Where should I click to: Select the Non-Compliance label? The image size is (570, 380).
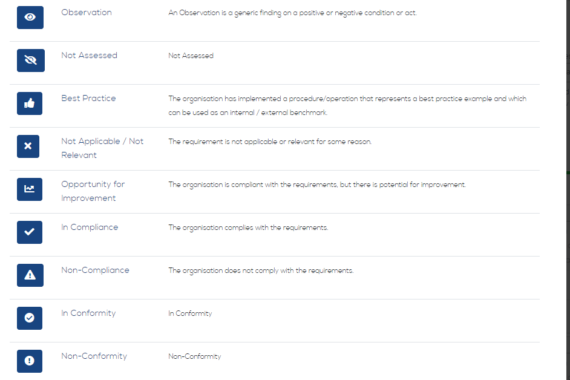click(95, 270)
